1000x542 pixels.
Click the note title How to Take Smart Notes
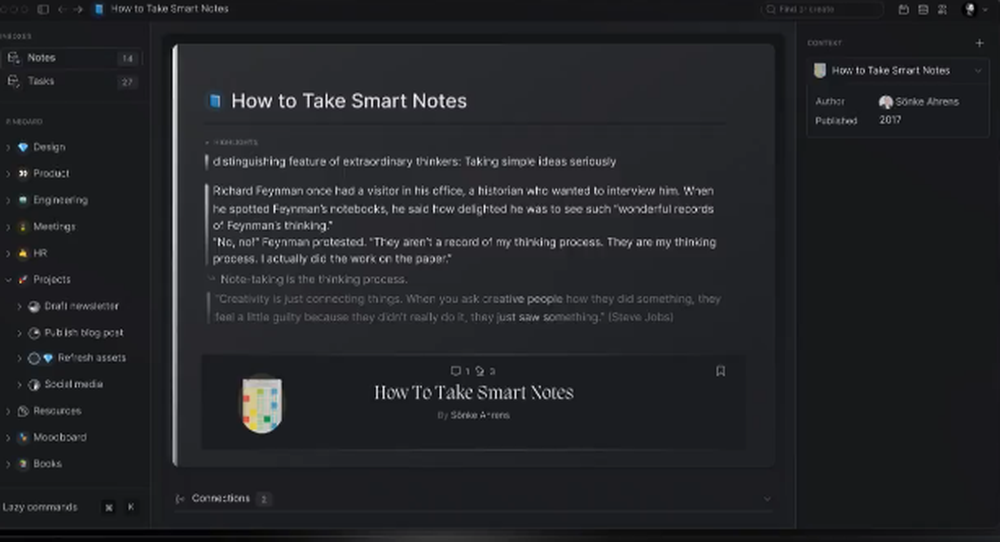[349, 101]
